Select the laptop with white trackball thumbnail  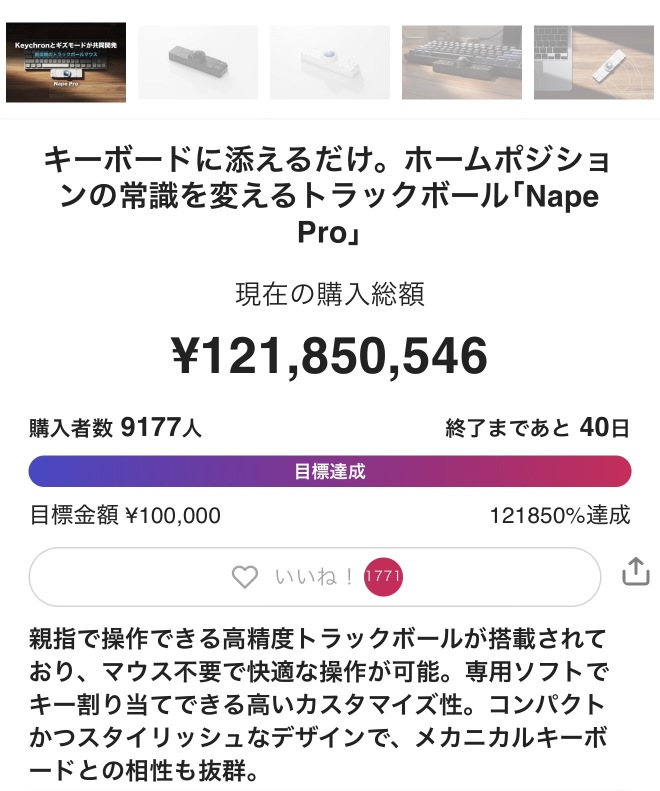pos(594,62)
